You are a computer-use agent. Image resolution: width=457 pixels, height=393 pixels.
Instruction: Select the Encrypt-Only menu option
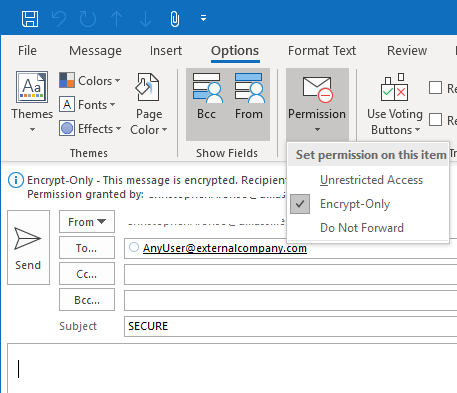368,204
